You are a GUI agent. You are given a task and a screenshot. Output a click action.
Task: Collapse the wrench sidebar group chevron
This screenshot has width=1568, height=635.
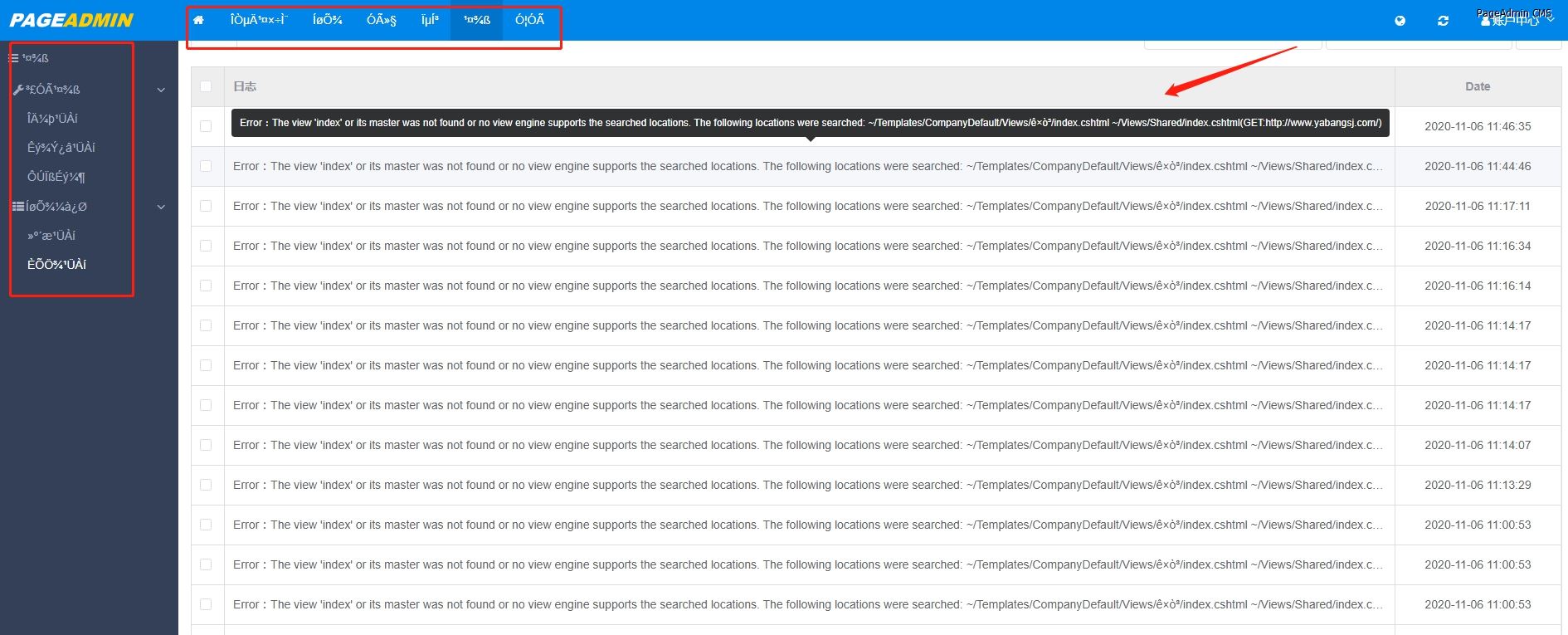[161, 90]
